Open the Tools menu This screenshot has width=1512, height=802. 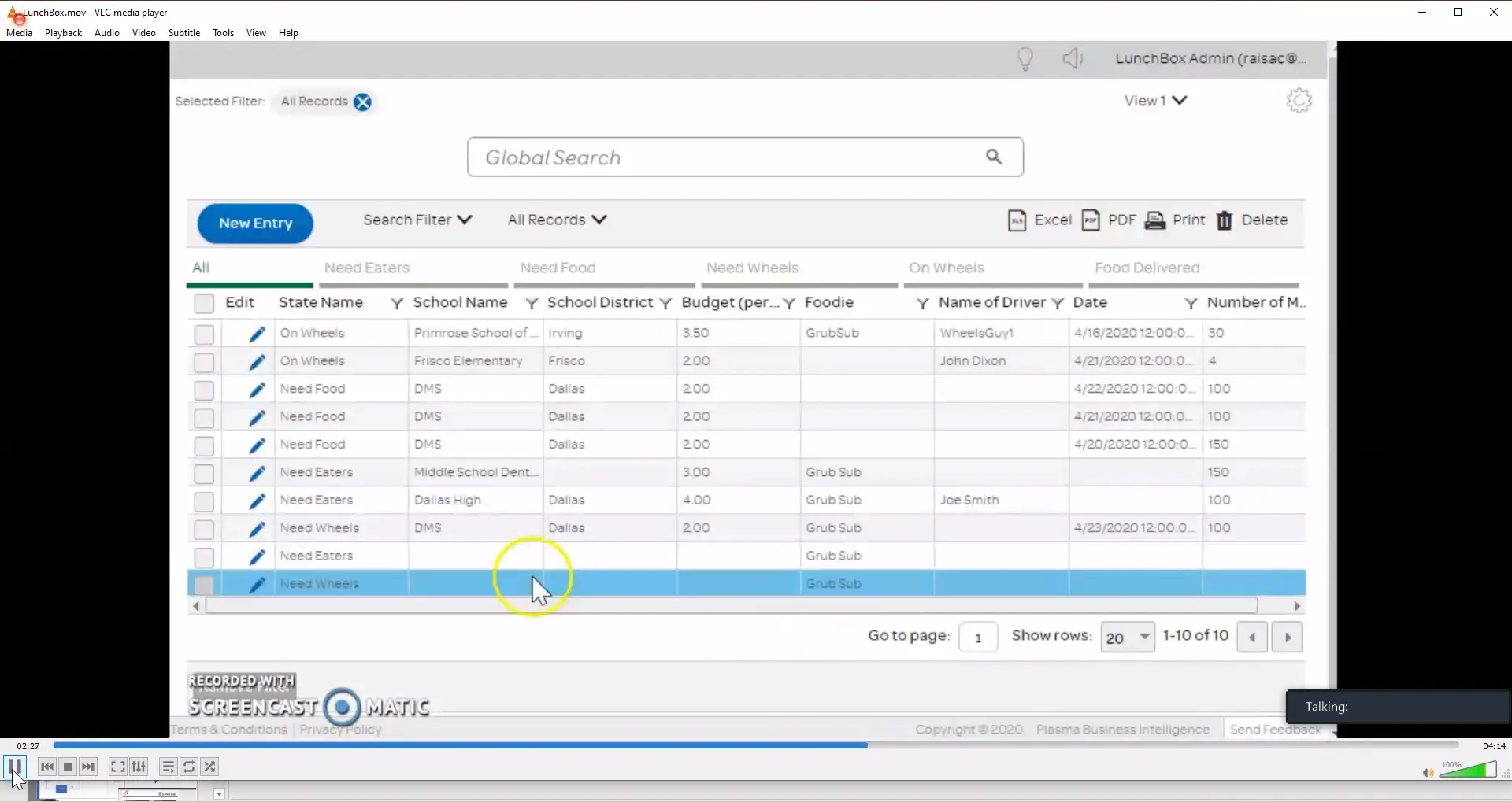tap(223, 33)
